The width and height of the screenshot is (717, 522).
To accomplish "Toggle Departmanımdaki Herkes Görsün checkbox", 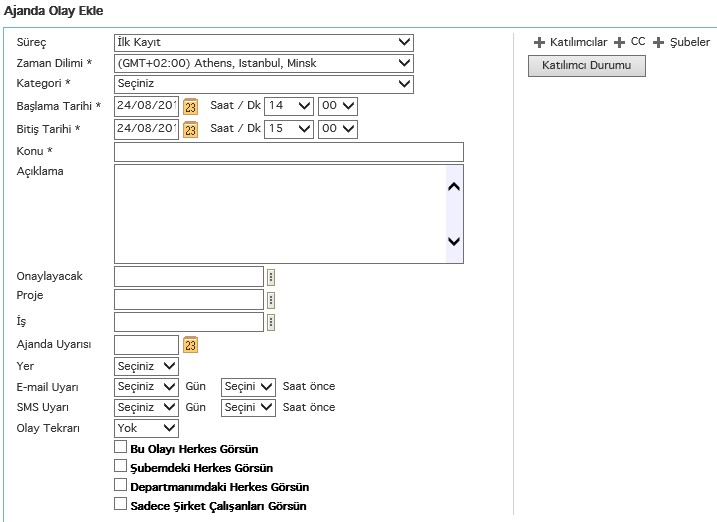I will [x=121, y=485].
